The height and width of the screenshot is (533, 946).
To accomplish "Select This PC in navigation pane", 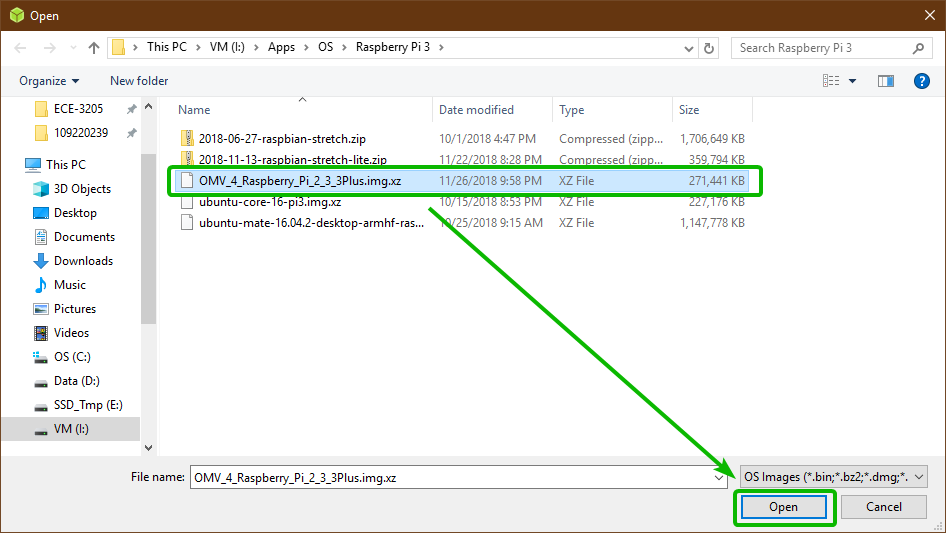I will point(66,165).
